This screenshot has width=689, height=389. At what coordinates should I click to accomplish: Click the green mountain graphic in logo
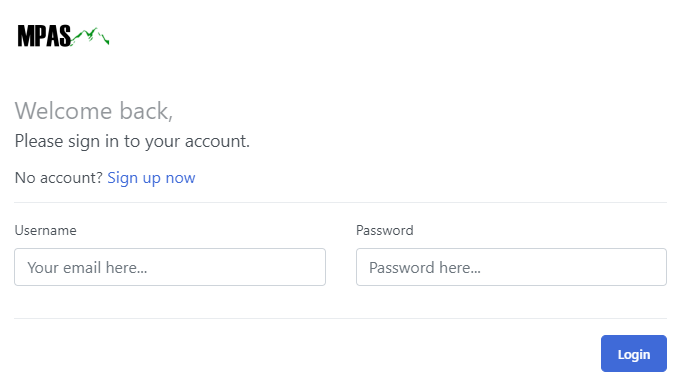click(x=90, y=36)
